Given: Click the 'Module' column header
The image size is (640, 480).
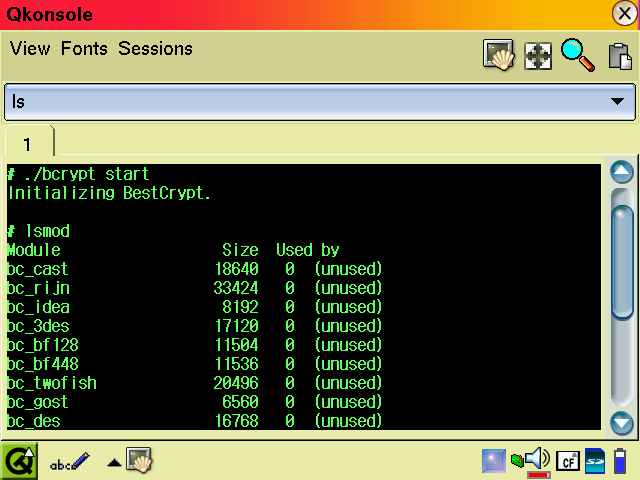Looking at the screenshot, I should pos(34,250).
